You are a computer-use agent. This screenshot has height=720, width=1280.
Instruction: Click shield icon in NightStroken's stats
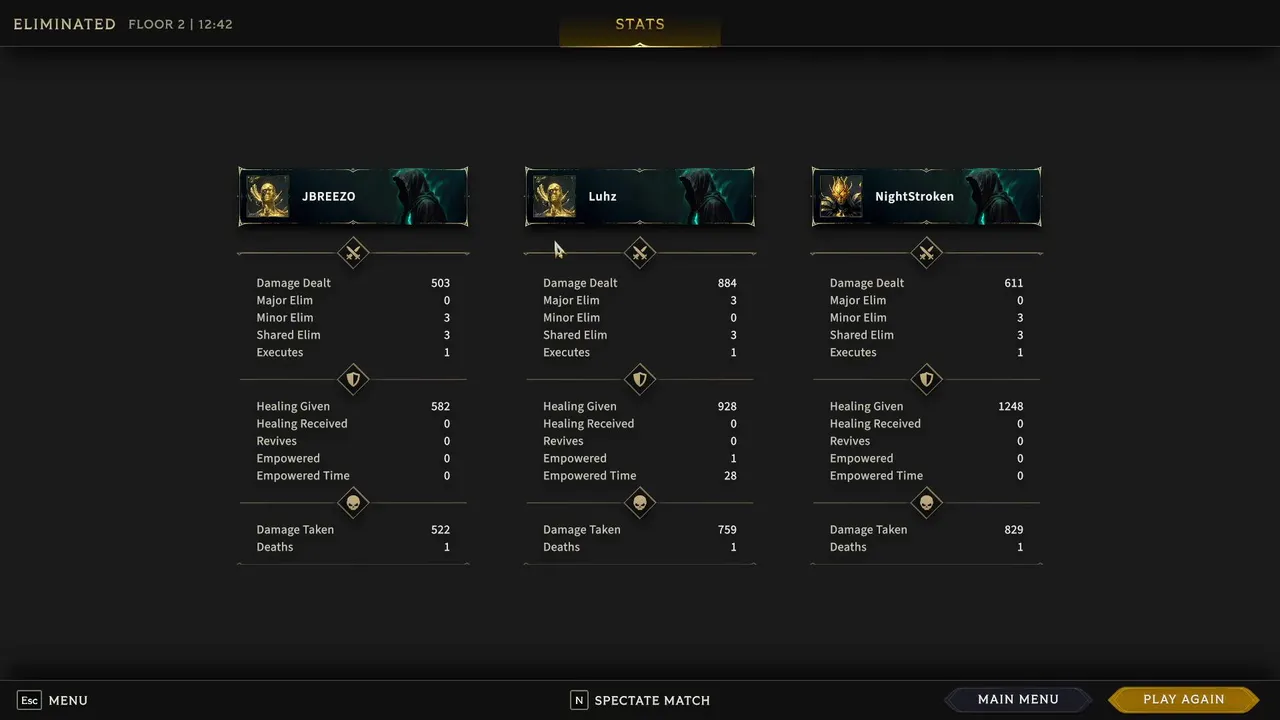coord(926,380)
